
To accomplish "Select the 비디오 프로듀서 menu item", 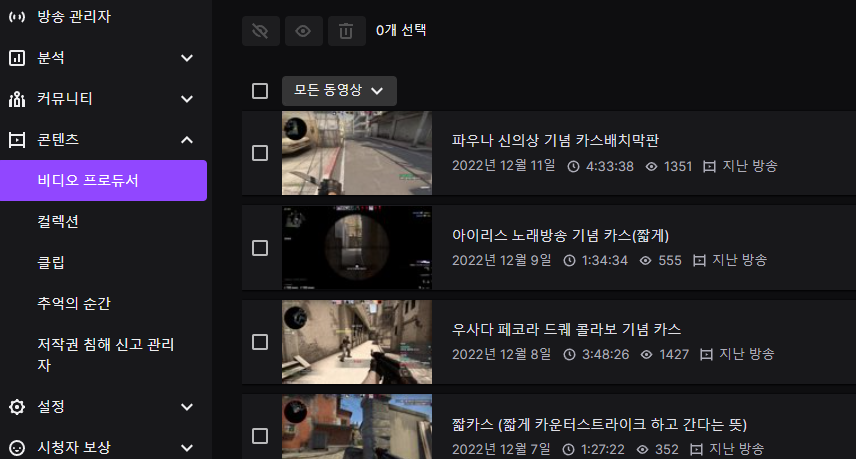I will click(x=103, y=180).
